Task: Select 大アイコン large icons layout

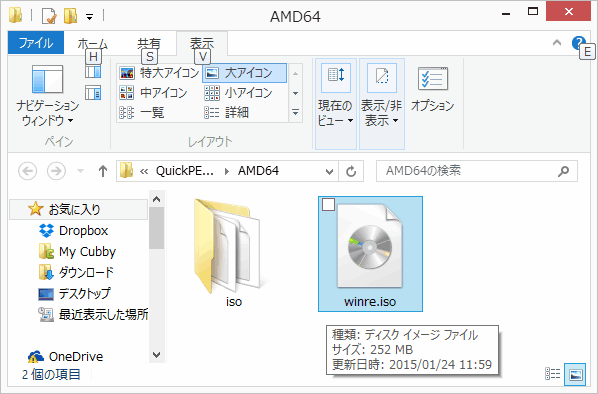Action: 244,73
